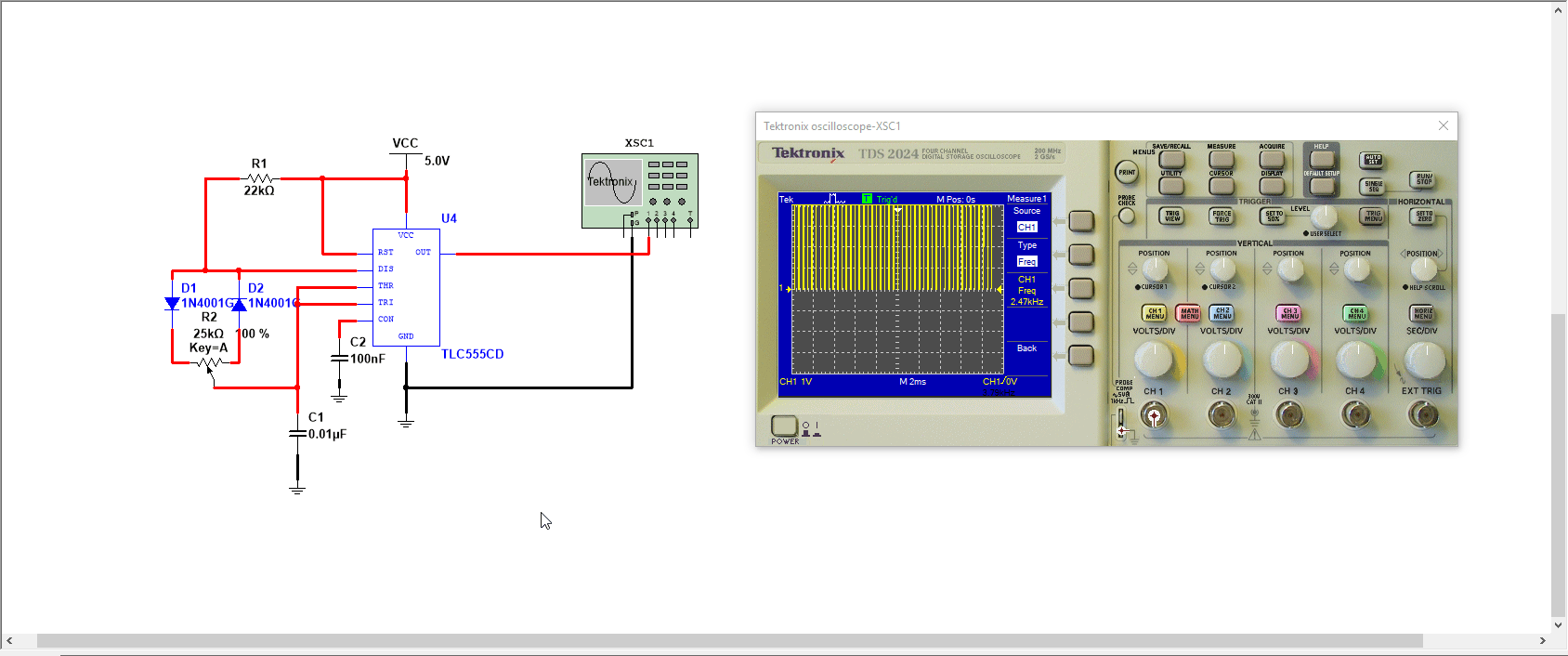
Task: Click the CH 4 VOLTS/DIV knob
Action: tap(1356, 361)
